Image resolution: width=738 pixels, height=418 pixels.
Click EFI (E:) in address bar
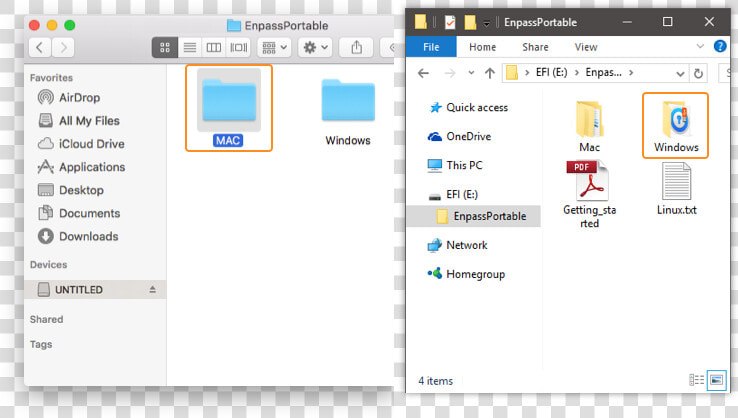coord(552,72)
